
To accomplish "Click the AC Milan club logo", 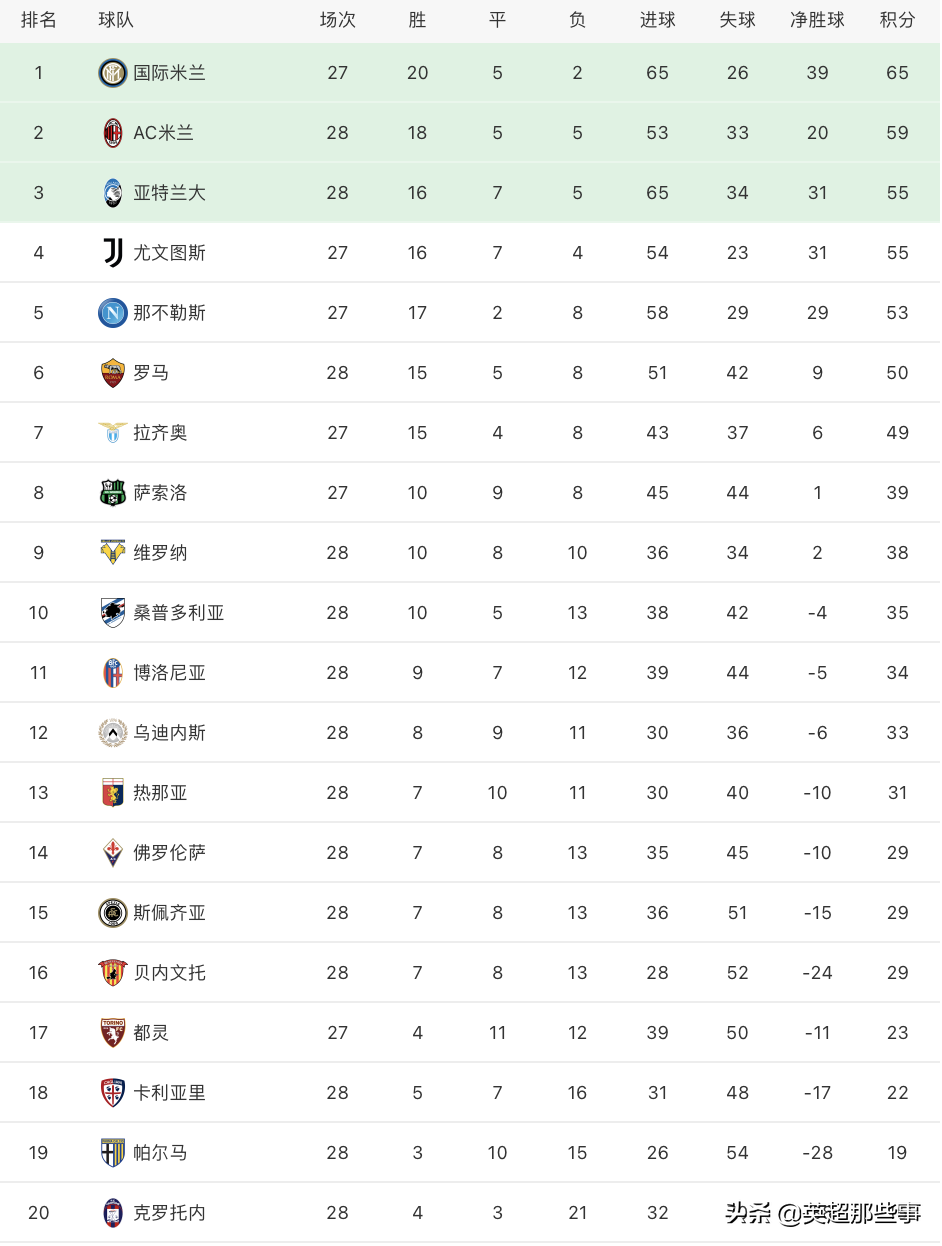I will 113,133.
